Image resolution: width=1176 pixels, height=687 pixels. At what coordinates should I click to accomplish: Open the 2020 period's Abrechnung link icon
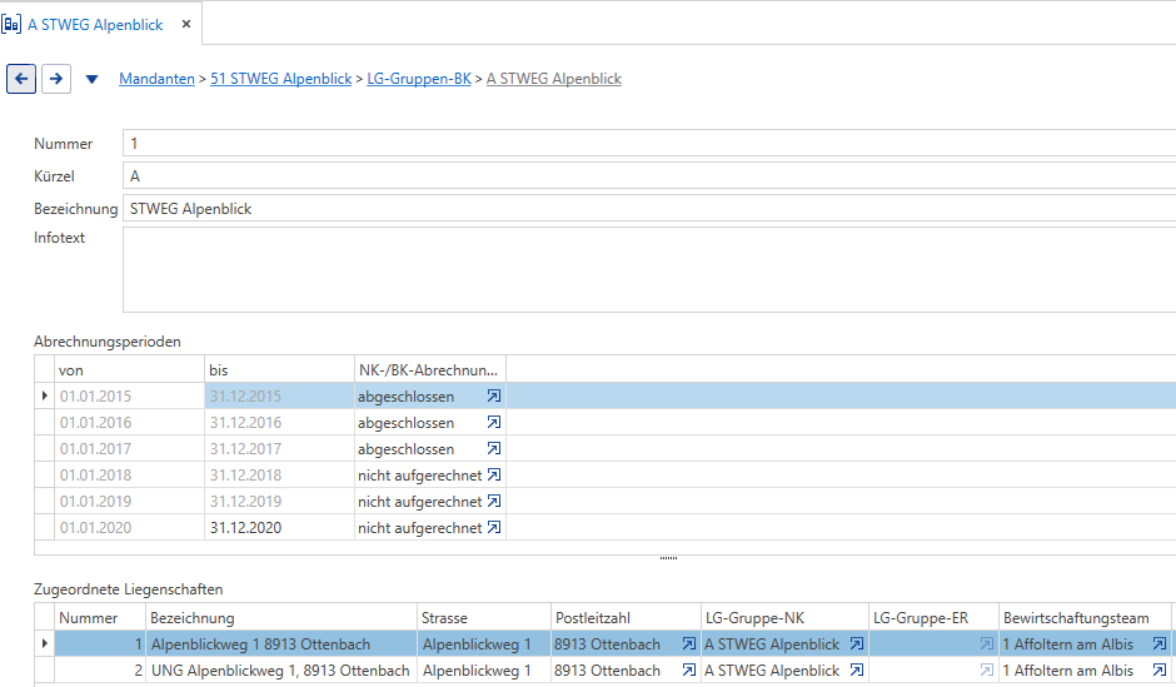(x=494, y=527)
